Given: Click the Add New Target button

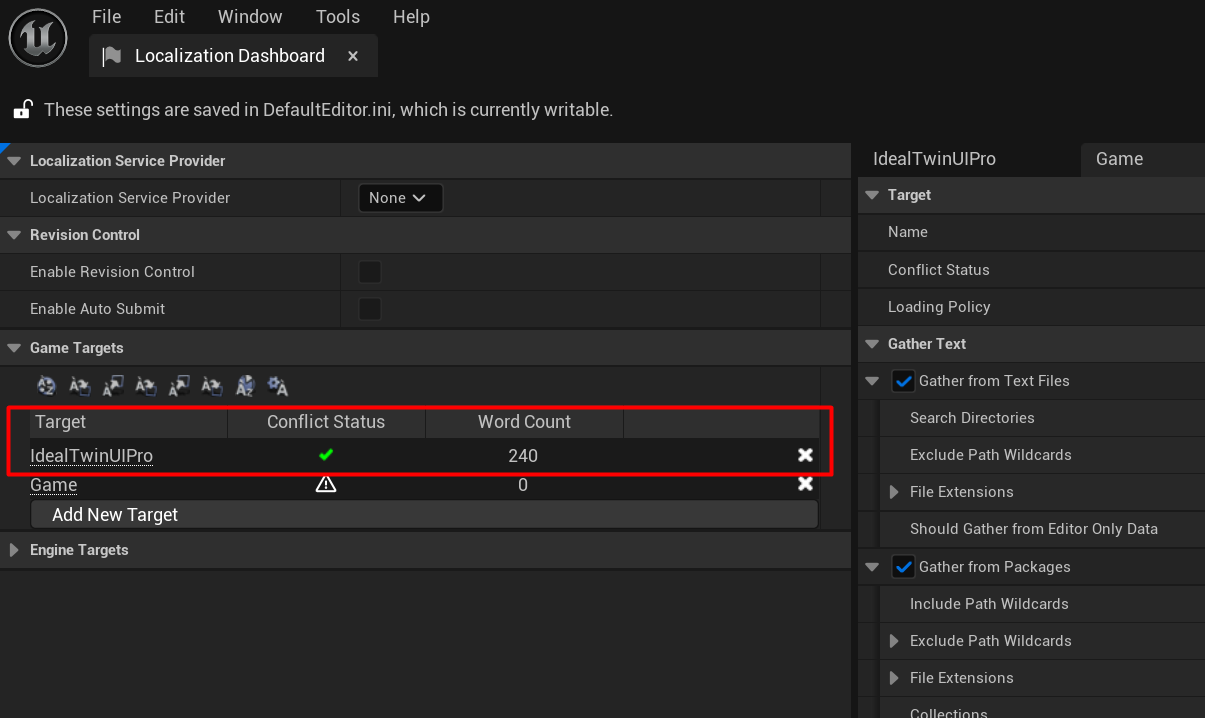Looking at the screenshot, I should tap(115, 514).
